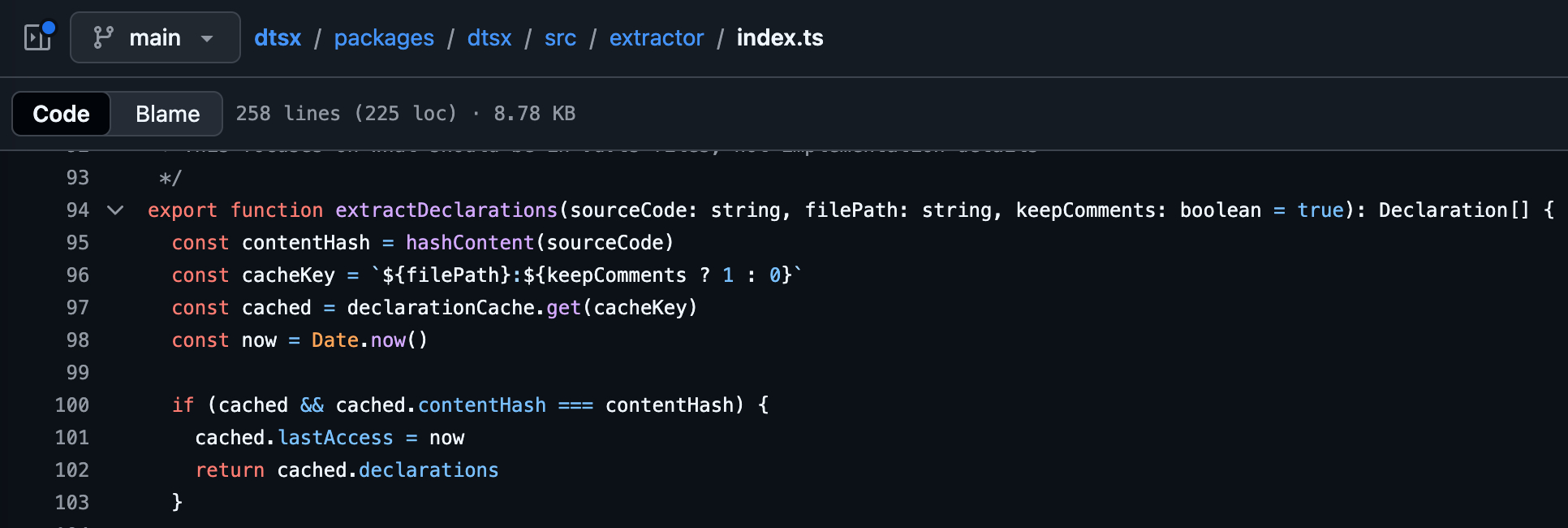Image resolution: width=1568 pixels, height=528 pixels.
Task: Open the root dtsx repository breadcrumb
Action: coord(278,37)
